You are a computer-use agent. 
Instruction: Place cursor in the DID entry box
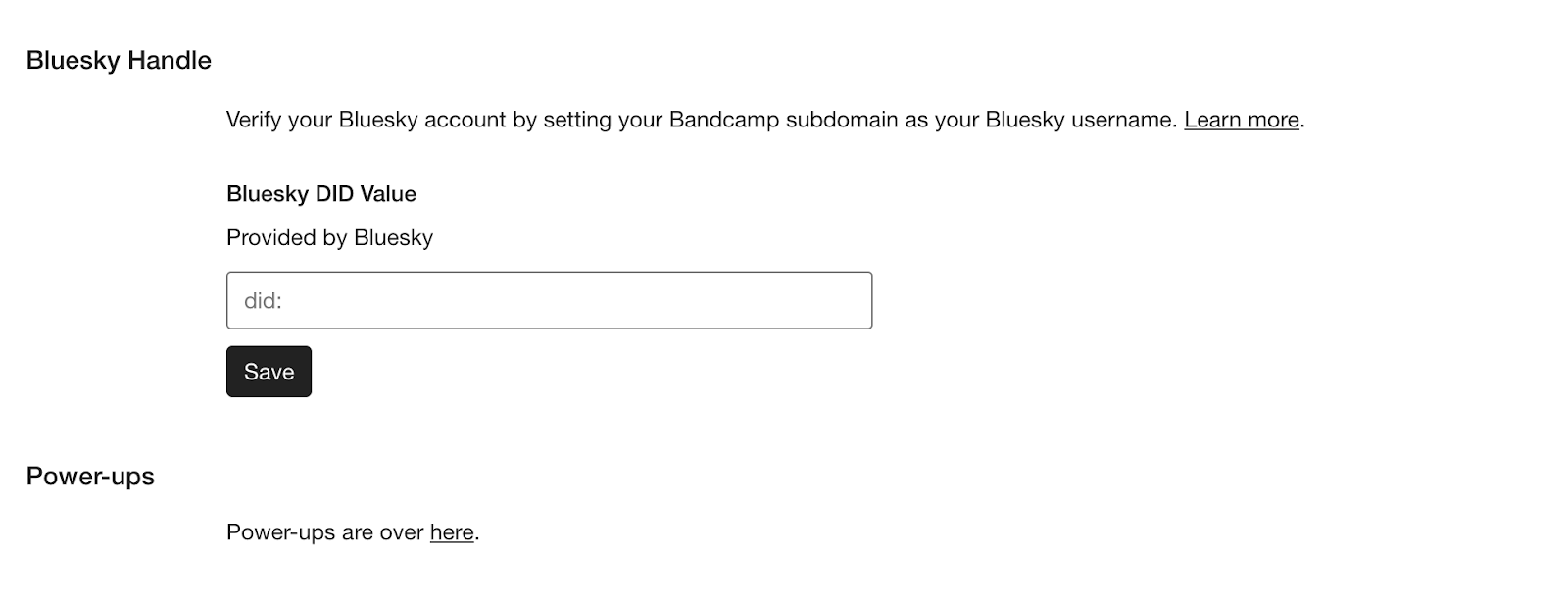549,300
